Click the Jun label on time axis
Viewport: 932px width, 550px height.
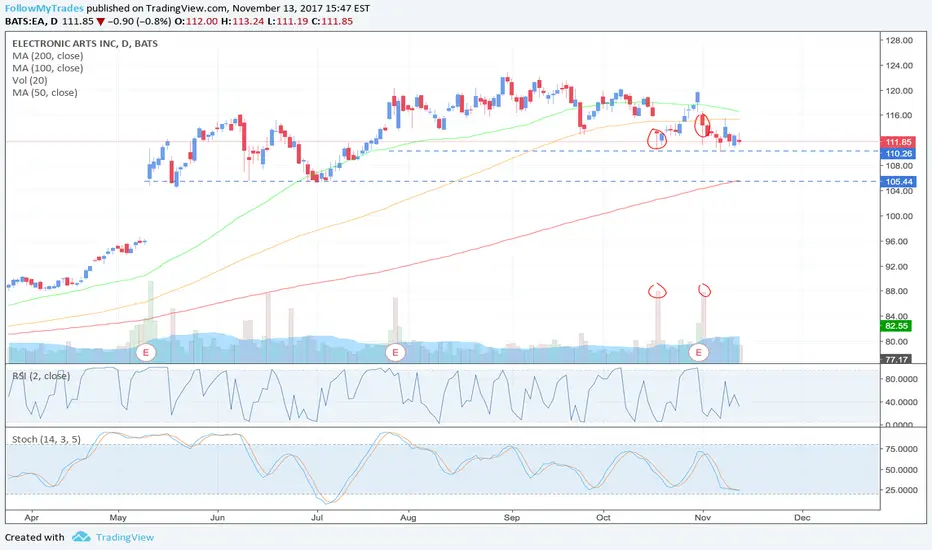click(218, 517)
